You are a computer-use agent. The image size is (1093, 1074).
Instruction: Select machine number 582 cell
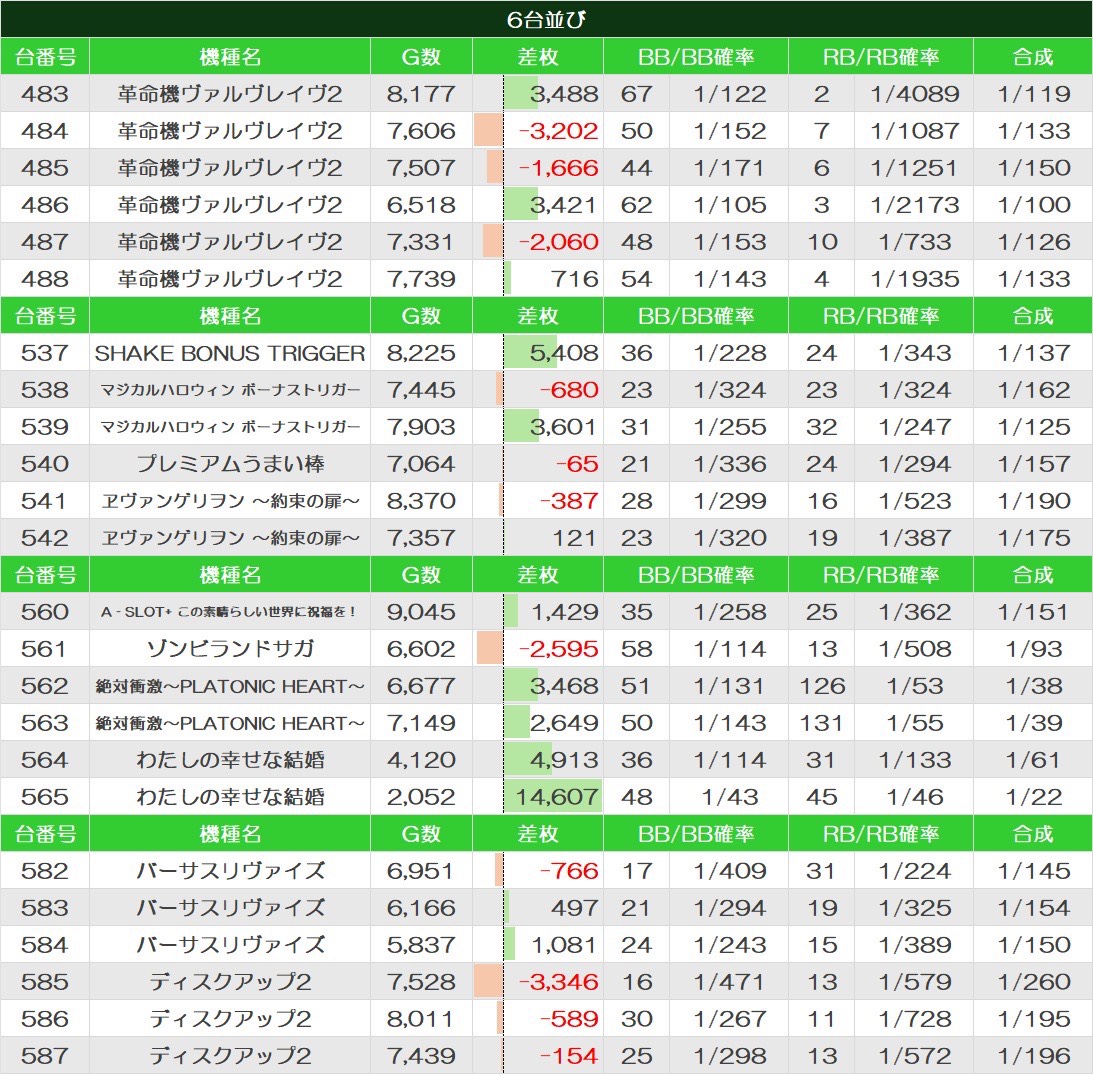coord(45,870)
